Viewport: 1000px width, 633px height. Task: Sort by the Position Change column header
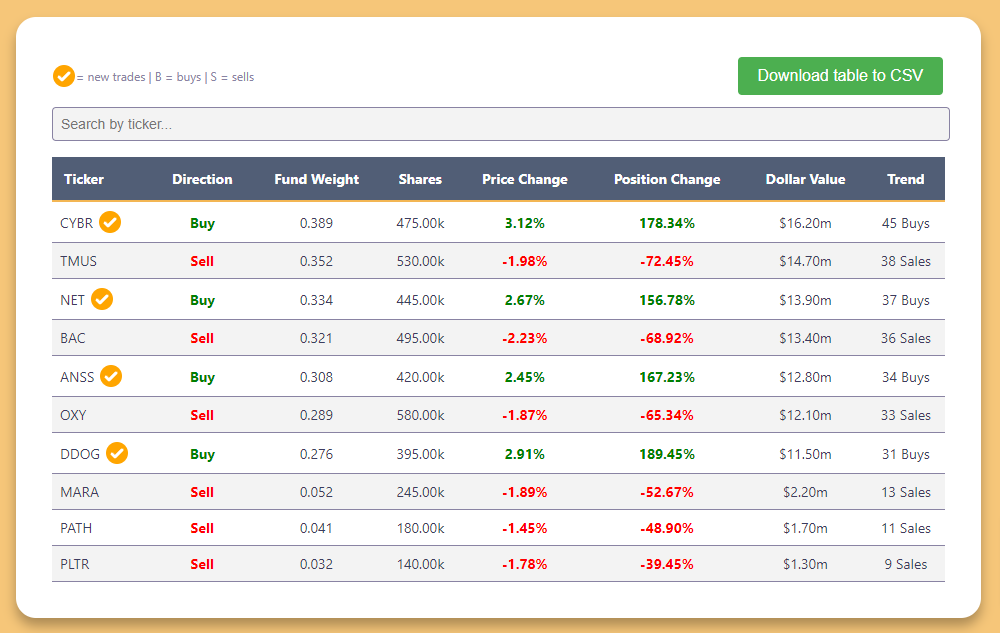[x=667, y=179]
